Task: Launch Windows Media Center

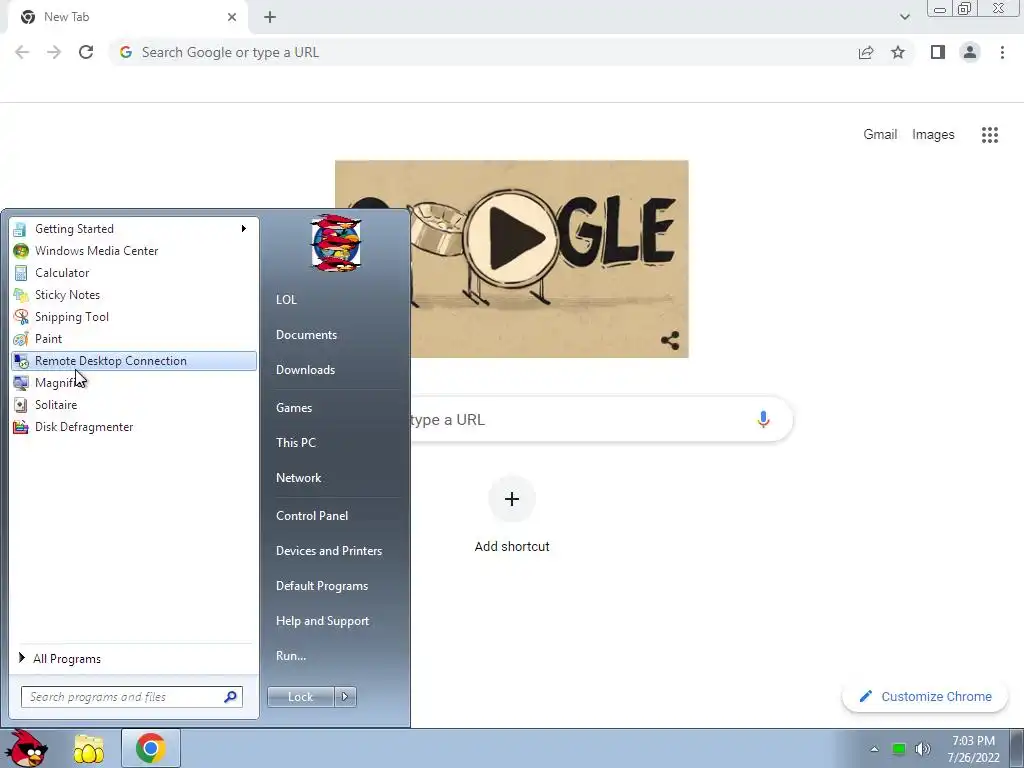Action: tap(134, 251)
